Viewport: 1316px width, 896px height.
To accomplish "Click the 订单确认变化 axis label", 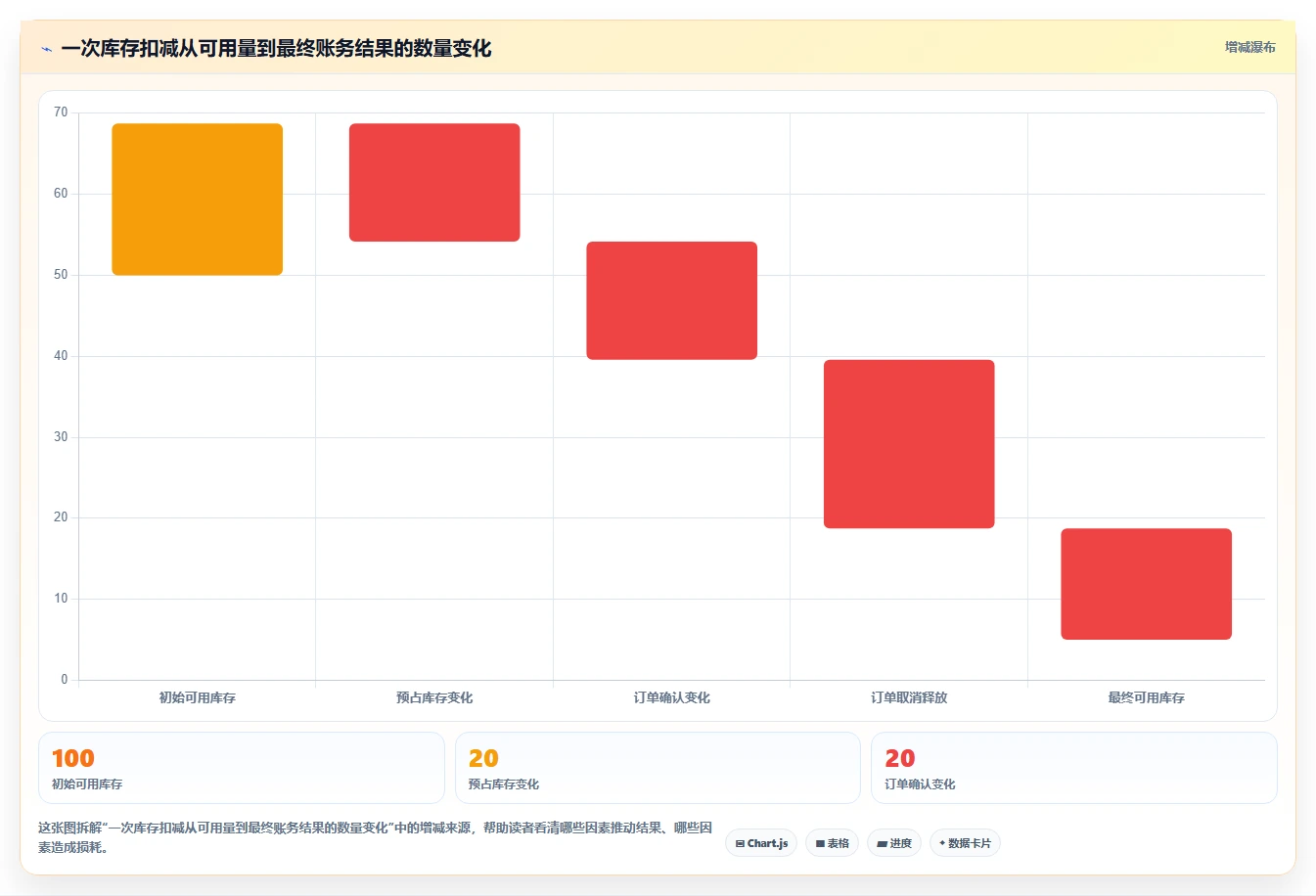I will 672,697.
